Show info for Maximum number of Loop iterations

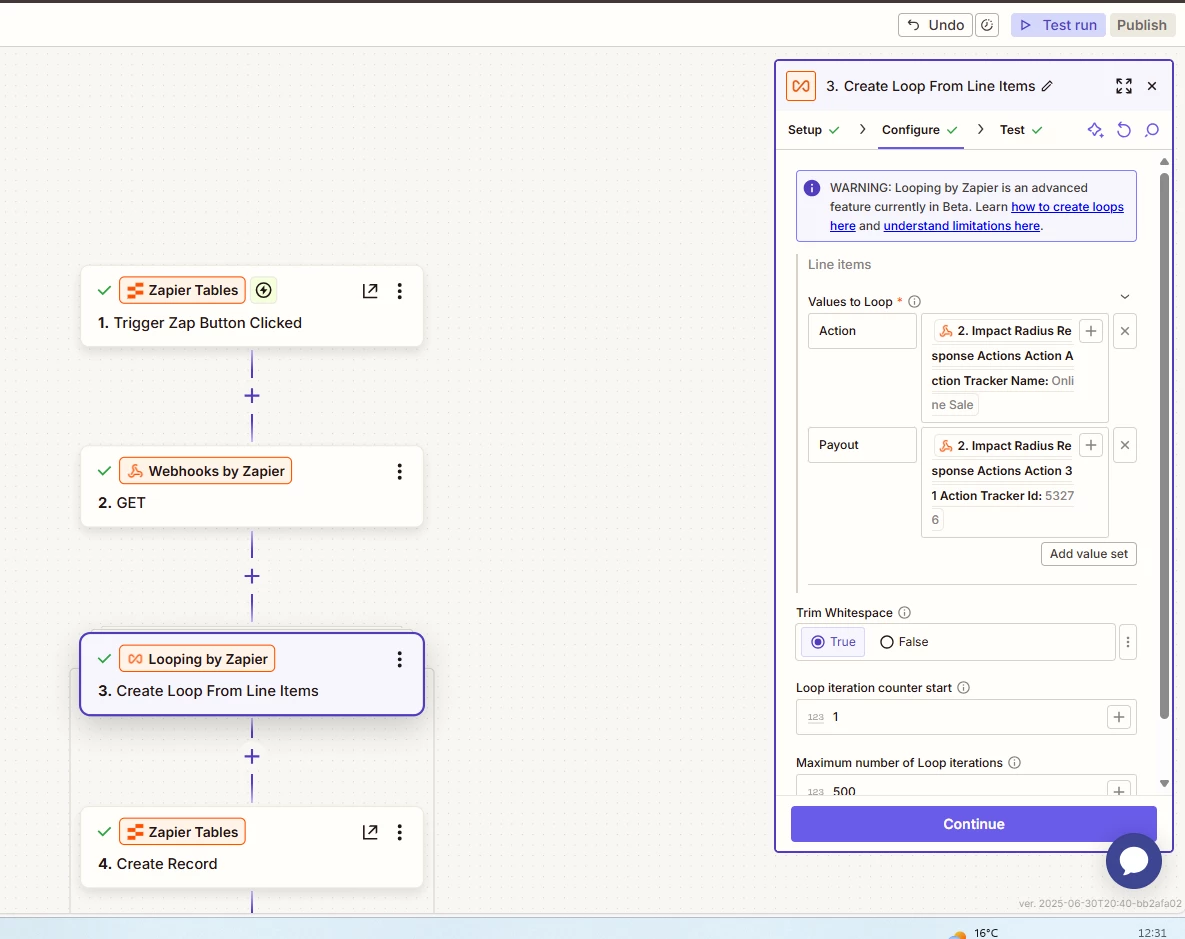[1015, 763]
